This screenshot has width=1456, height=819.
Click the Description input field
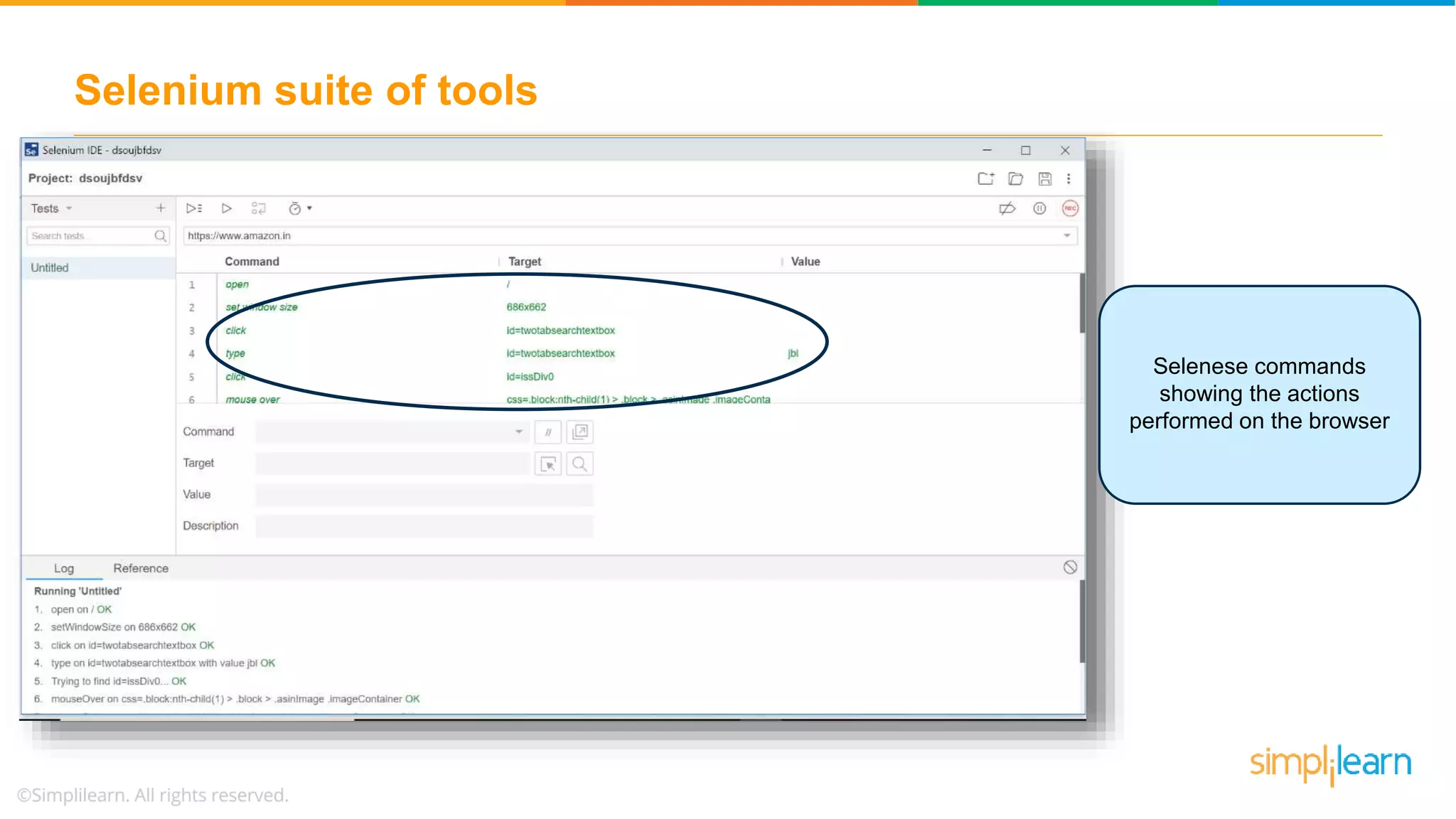click(x=424, y=526)
